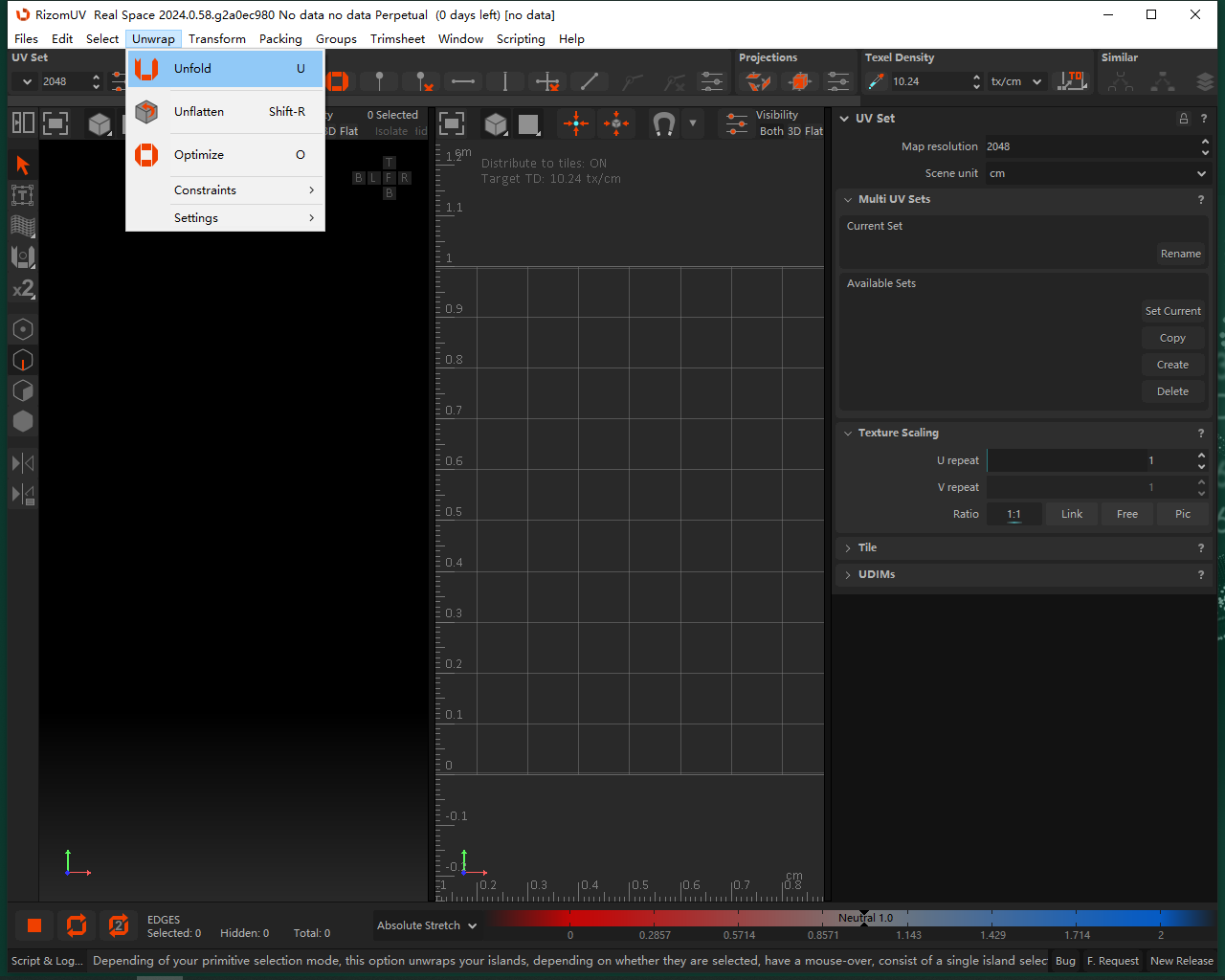Click the apply Texel Density TD icon

point(1073,81)
